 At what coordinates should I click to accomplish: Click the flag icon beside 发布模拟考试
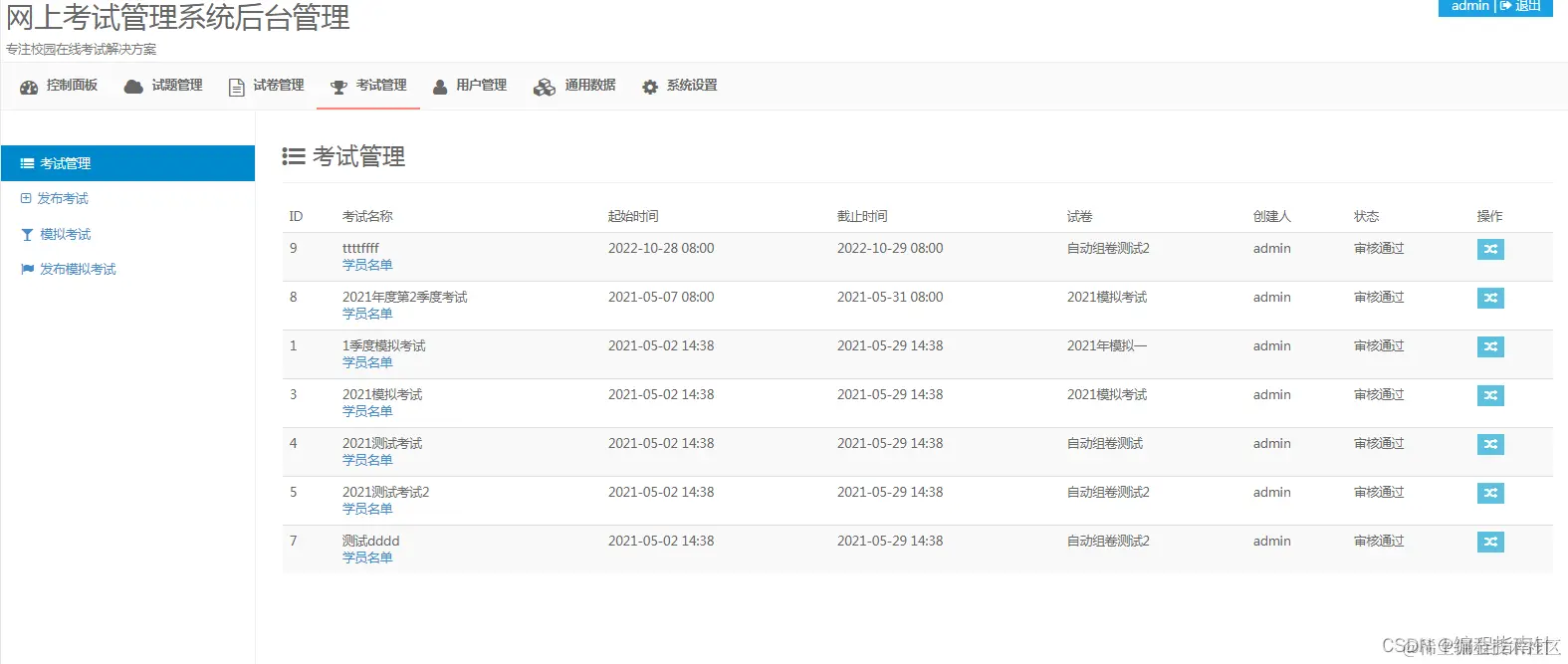[x=27, y=269]
